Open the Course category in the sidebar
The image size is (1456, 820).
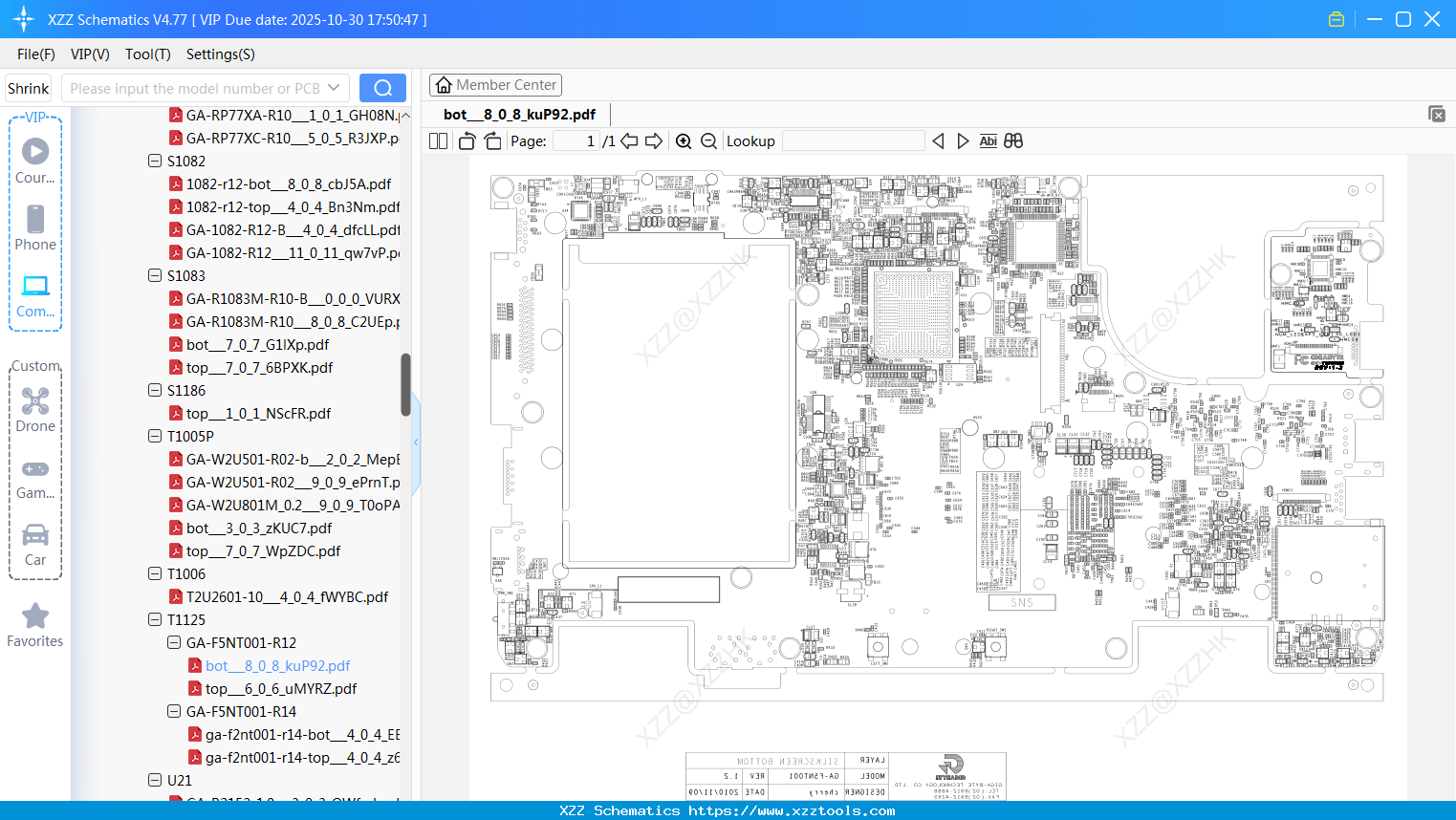[35, 161]
